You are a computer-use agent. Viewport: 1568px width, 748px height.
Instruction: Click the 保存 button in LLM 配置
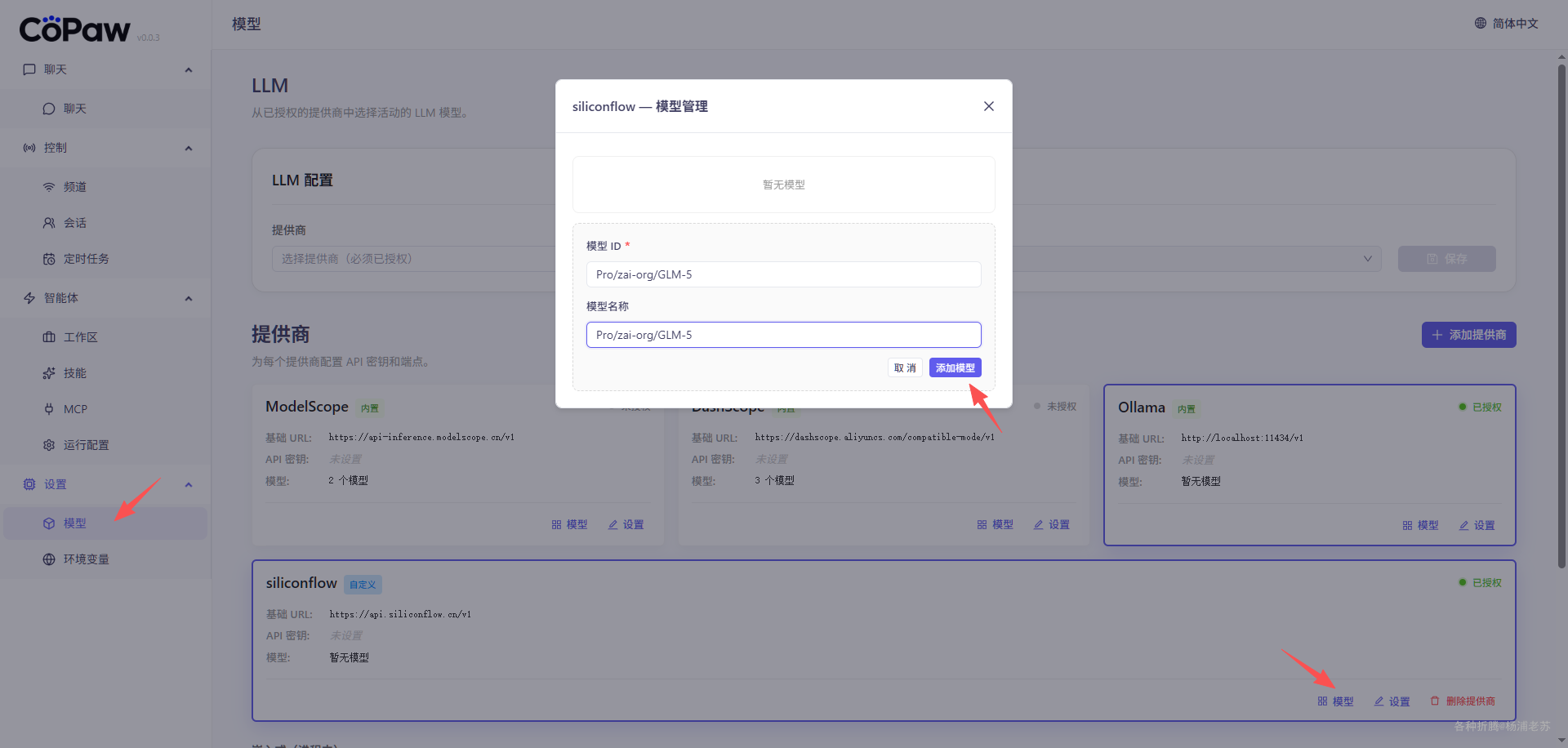click(x=1446, y=259)
